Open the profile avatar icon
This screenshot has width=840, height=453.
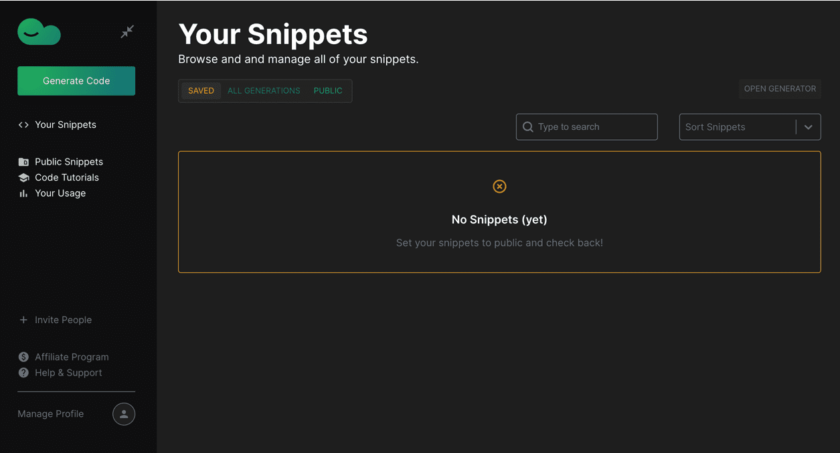click(124, 414)
